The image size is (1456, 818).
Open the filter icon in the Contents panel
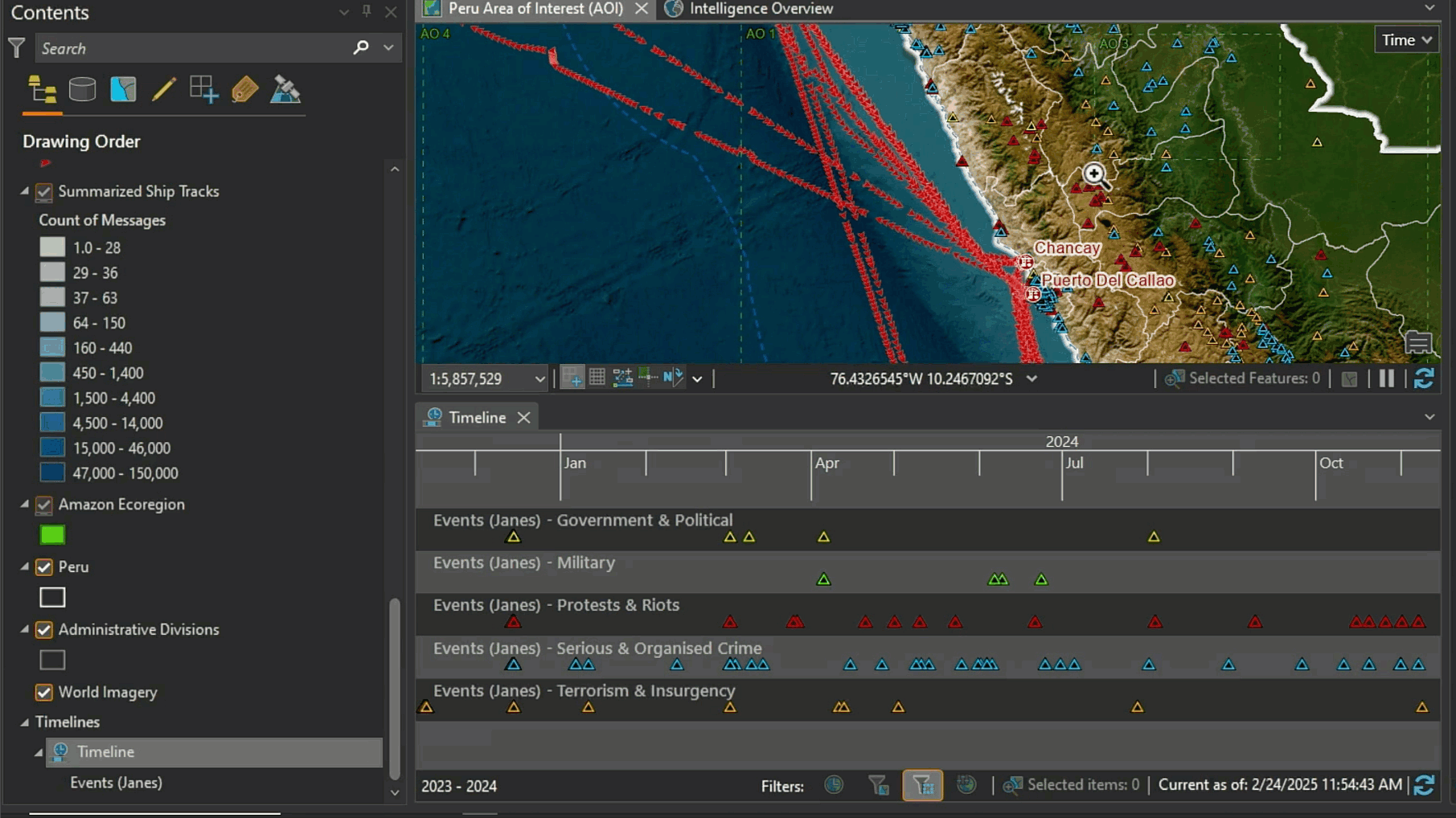click(x=16, y=47)
